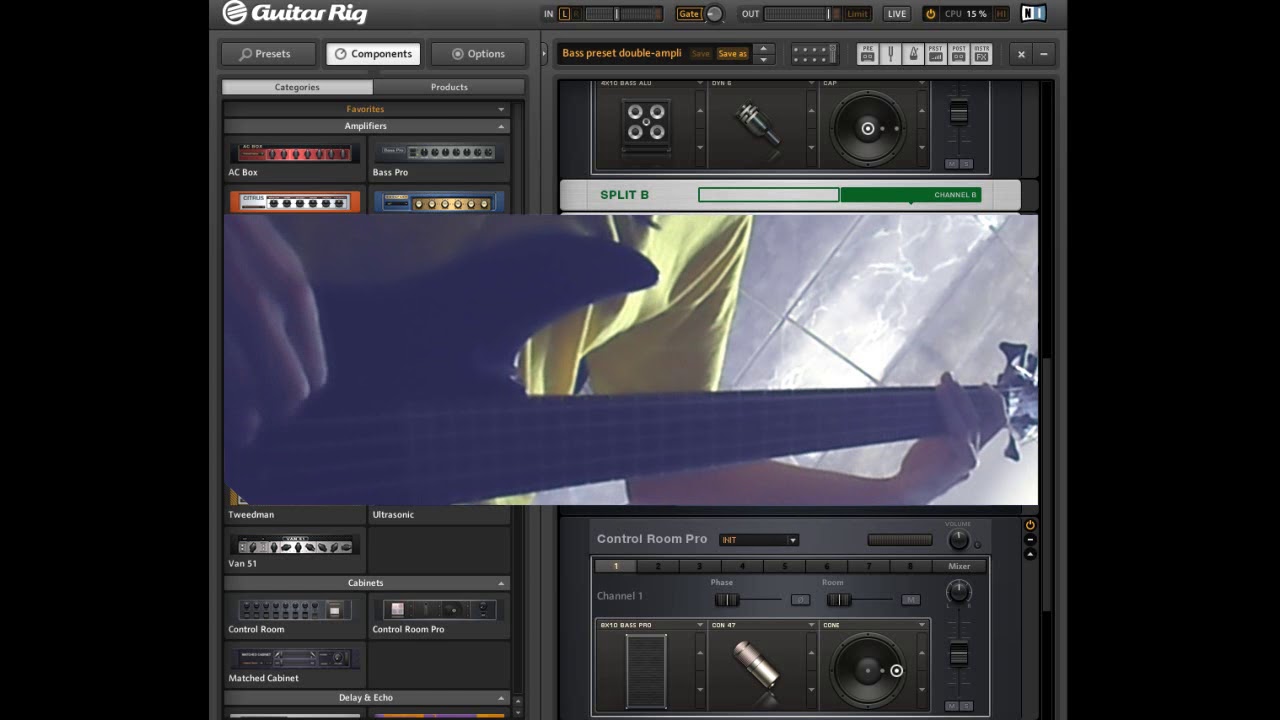Toggle LIVE view mode
The width and height of the screenshot is (1280, 720).
pyautogui.click(x=897, y=14)
